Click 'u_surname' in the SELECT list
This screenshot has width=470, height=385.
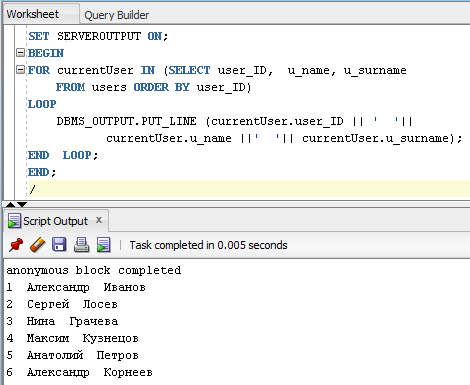coord(375,70)
